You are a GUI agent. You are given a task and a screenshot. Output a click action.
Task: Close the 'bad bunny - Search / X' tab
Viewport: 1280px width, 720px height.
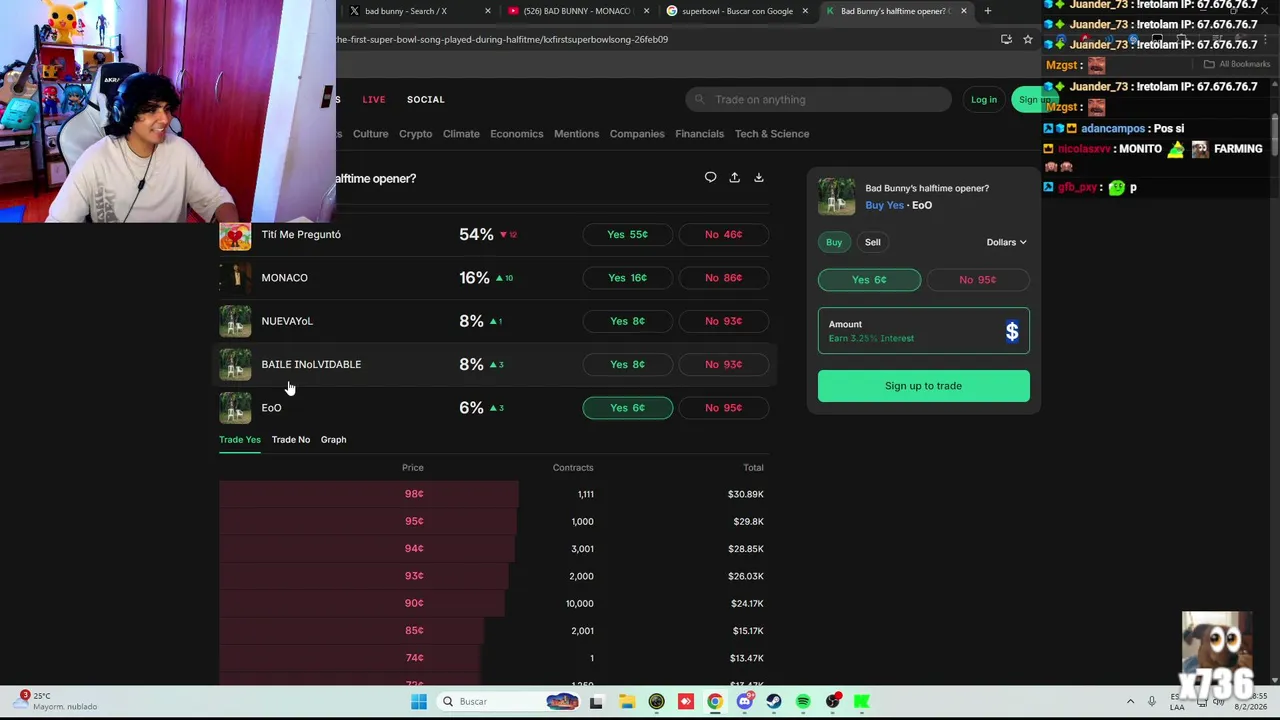click(x=488, y=11)
